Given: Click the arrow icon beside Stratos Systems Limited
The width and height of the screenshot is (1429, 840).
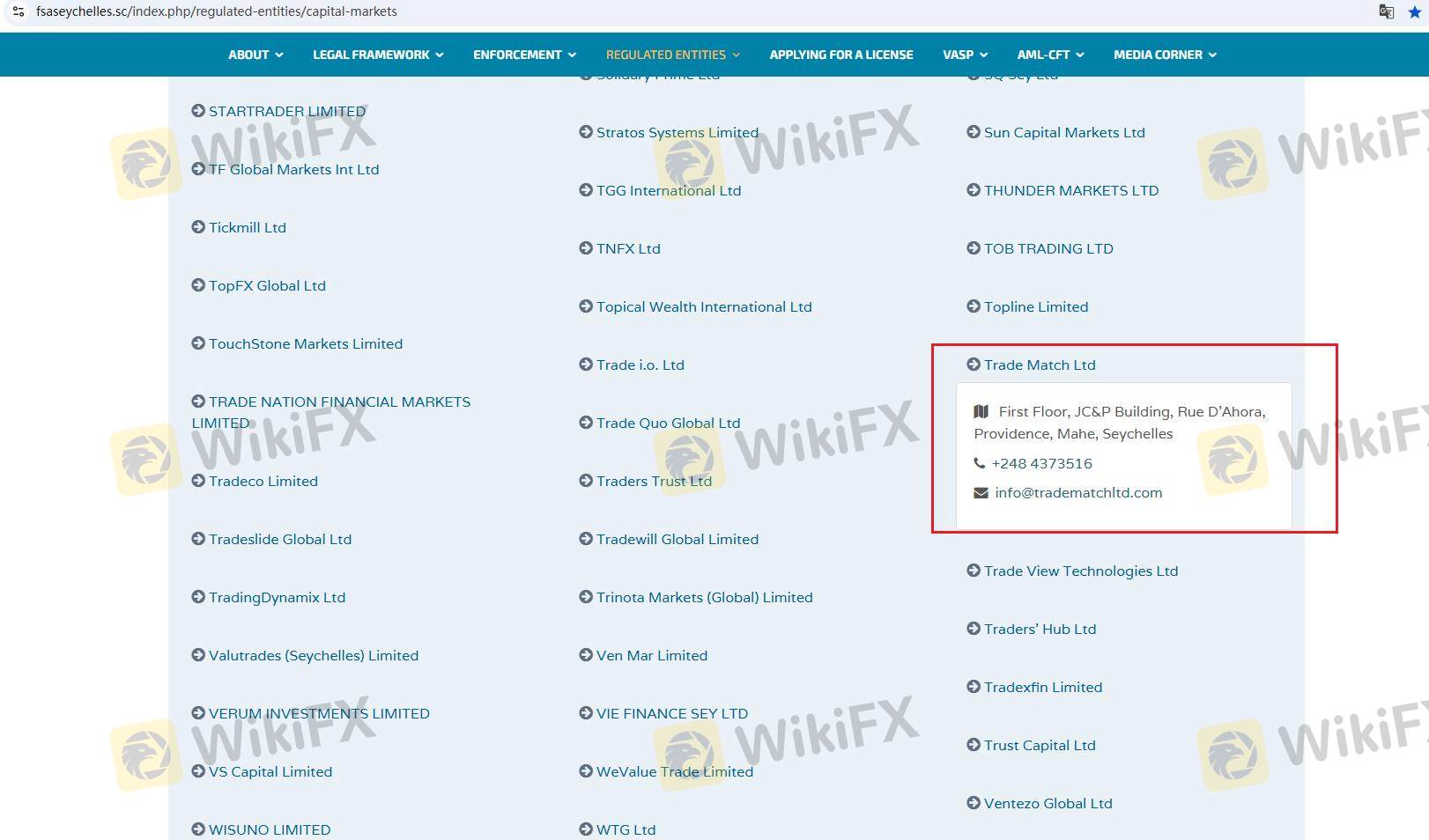Looking at the screenshot, I should 586,132.
